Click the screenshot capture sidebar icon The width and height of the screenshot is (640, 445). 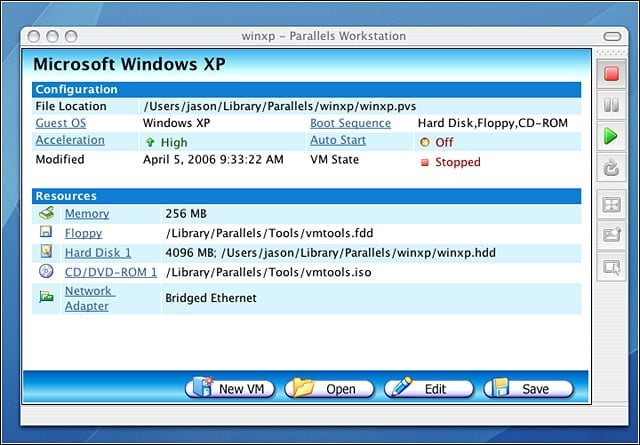point(611,236)
